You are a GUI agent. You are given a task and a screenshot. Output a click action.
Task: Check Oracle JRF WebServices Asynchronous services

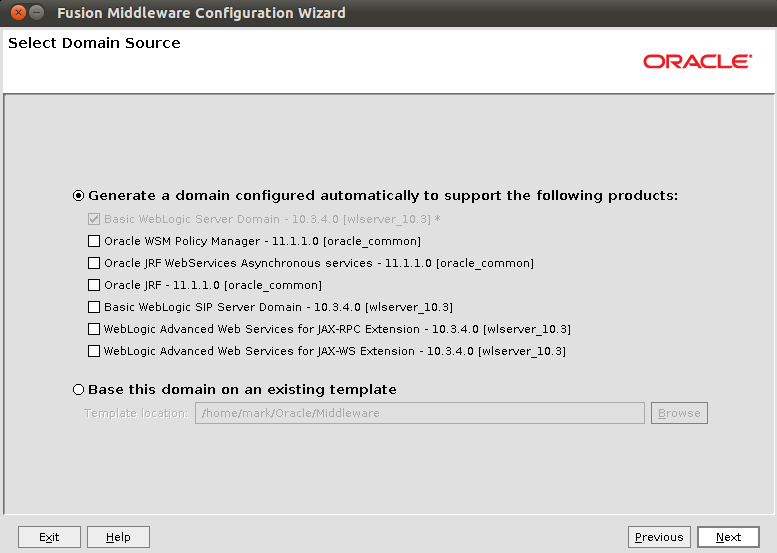(94, 263)
